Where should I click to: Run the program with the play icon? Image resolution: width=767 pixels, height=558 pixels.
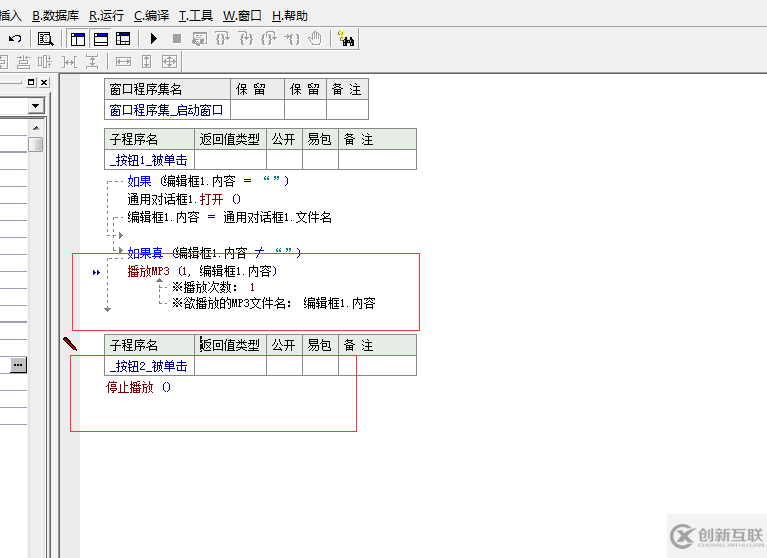pyautogui.click(x=154, y=39)
